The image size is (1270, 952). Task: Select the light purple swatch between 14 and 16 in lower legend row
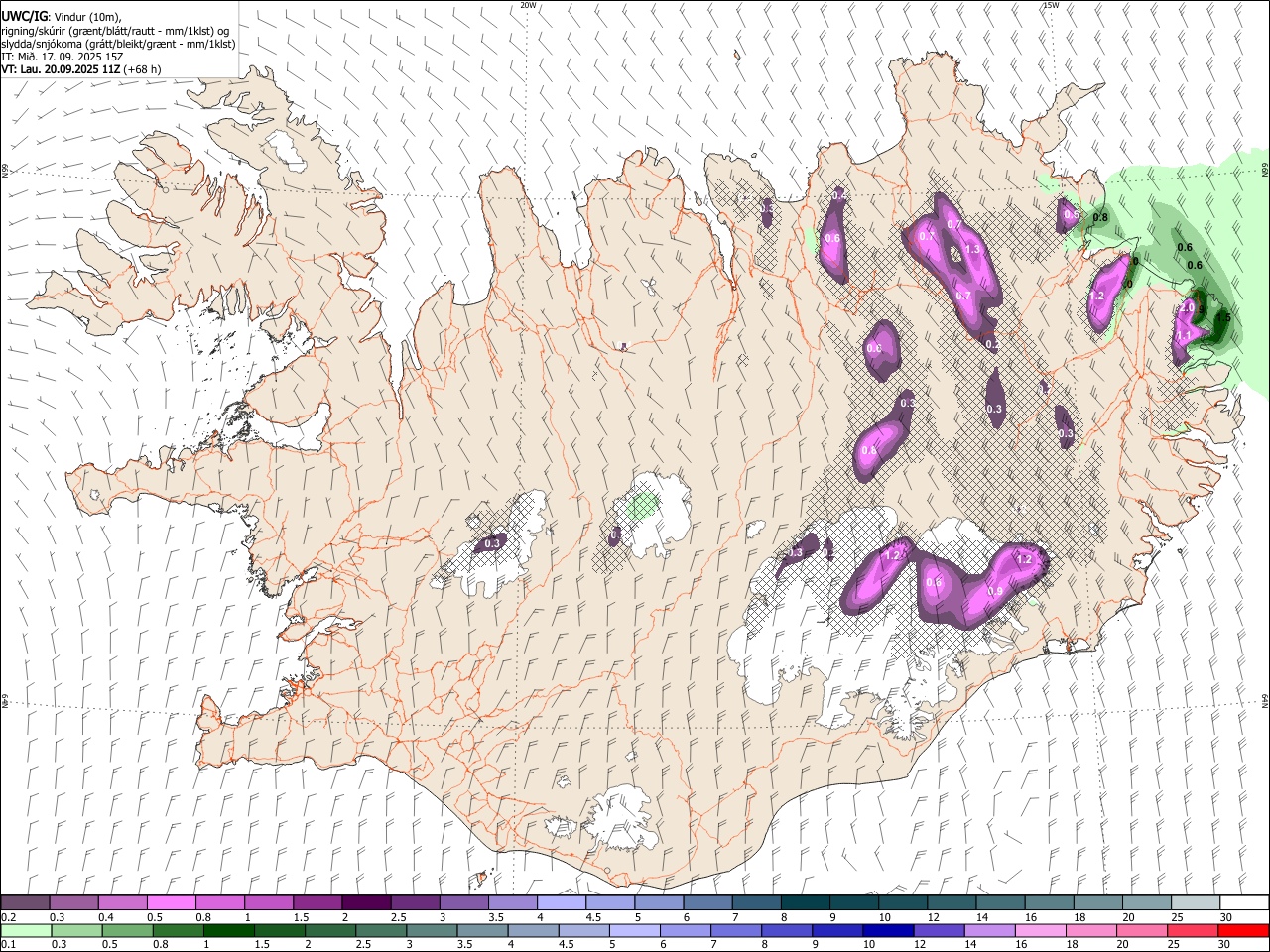(988, 931)
